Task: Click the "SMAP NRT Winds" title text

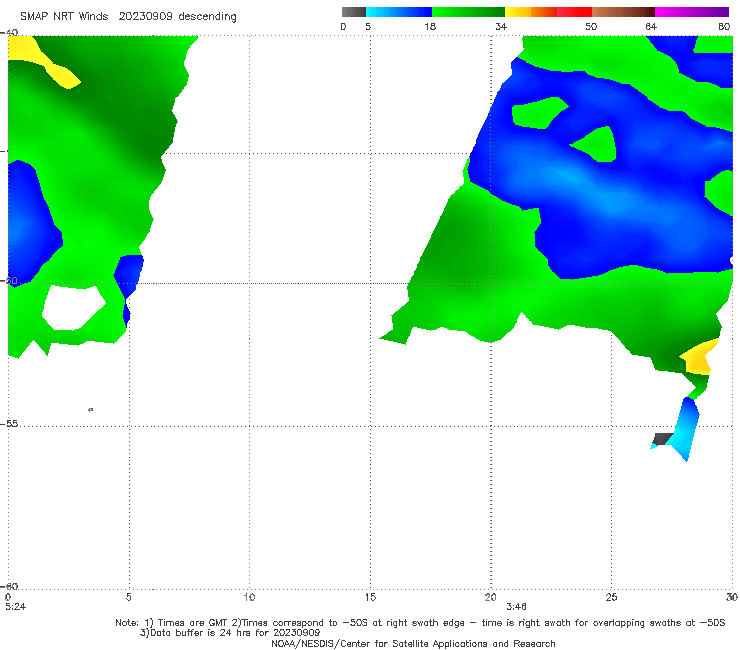Action: pyautogui.click(x=64, y=17)
